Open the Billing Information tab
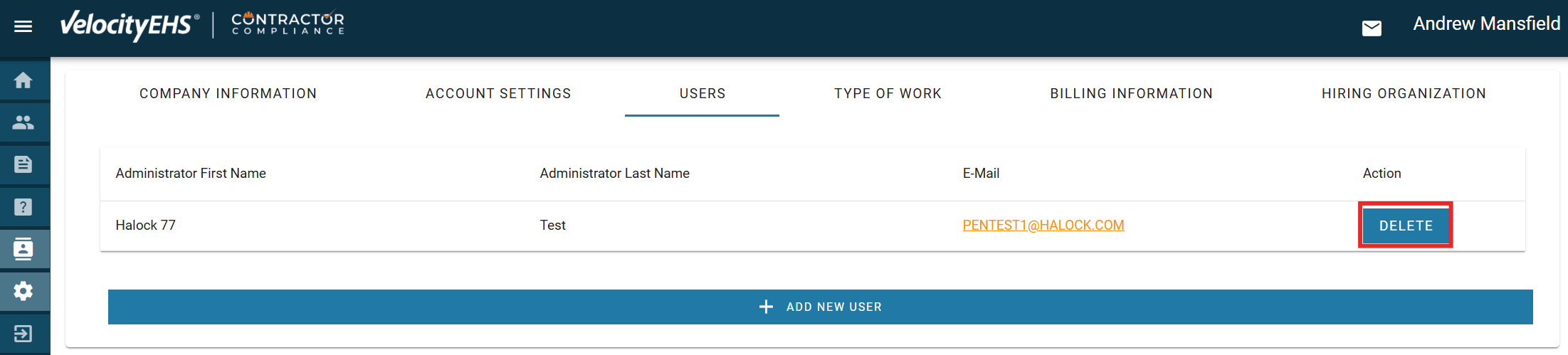 [1131, 94]
